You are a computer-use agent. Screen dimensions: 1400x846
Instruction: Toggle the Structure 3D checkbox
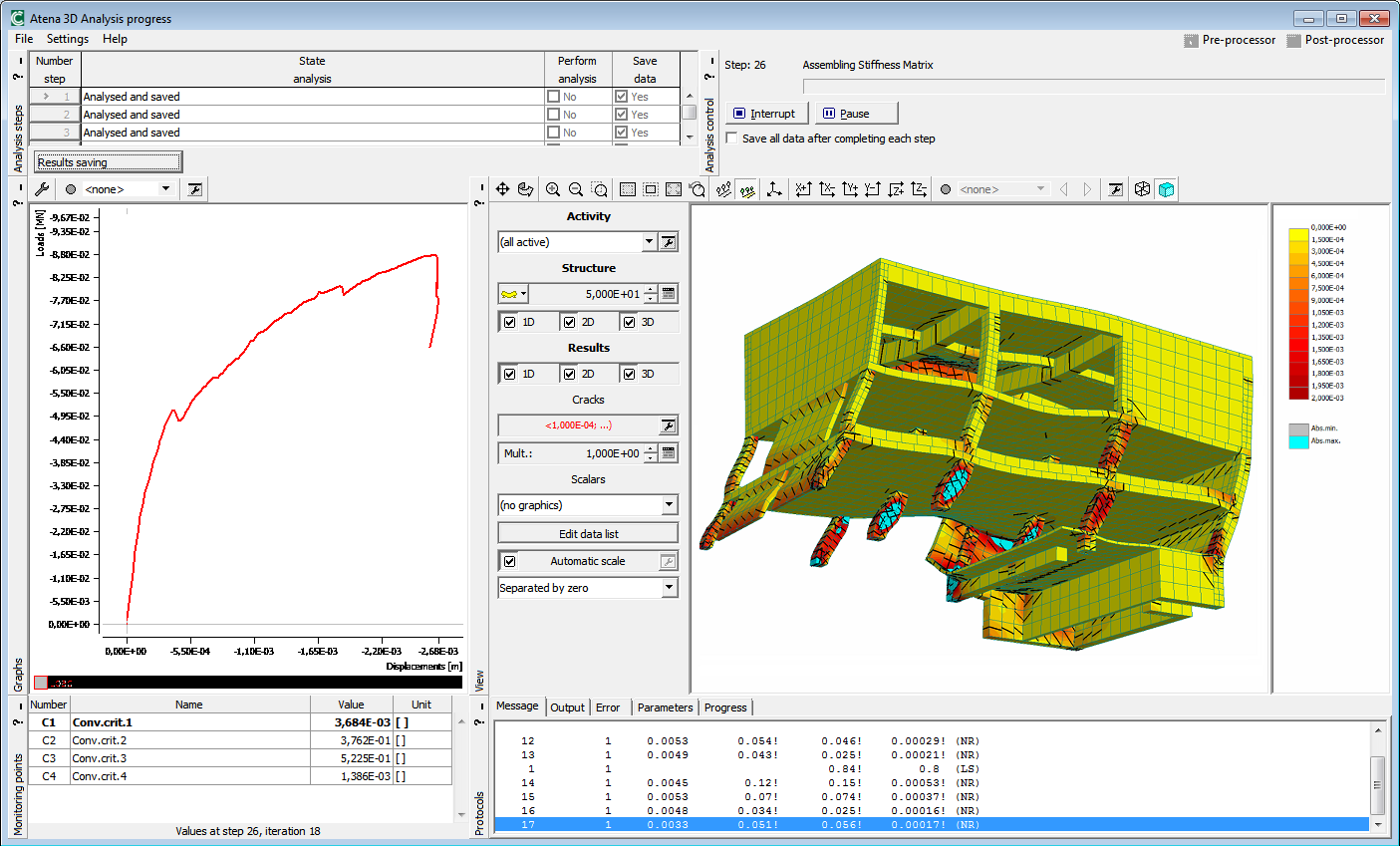pyautogui.click(x=630, y=322)
